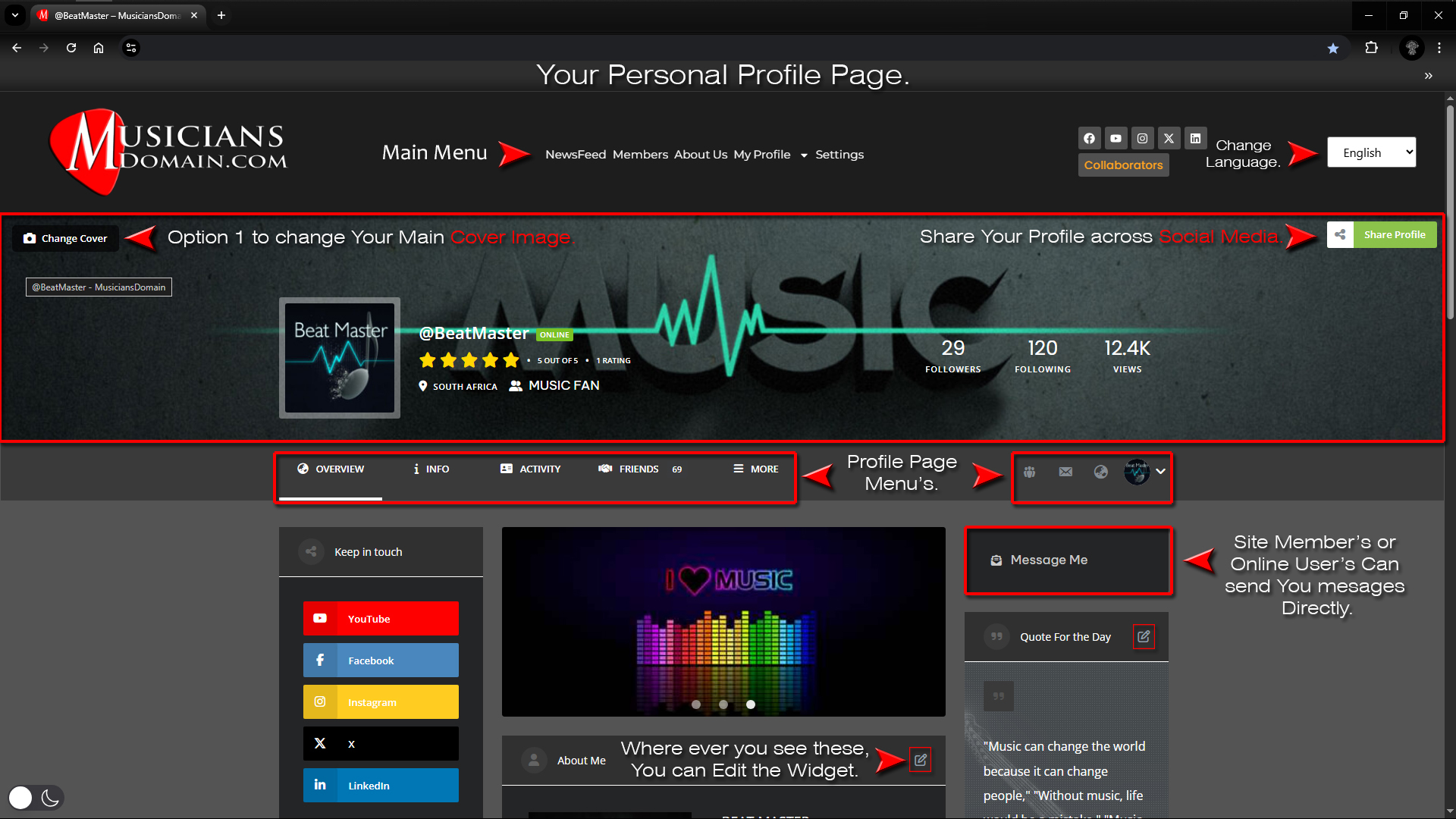The height and width of the screenshot is (819, 1456).
Task: Open the YouTube icon in header
Action: (x=1116, y=138)
